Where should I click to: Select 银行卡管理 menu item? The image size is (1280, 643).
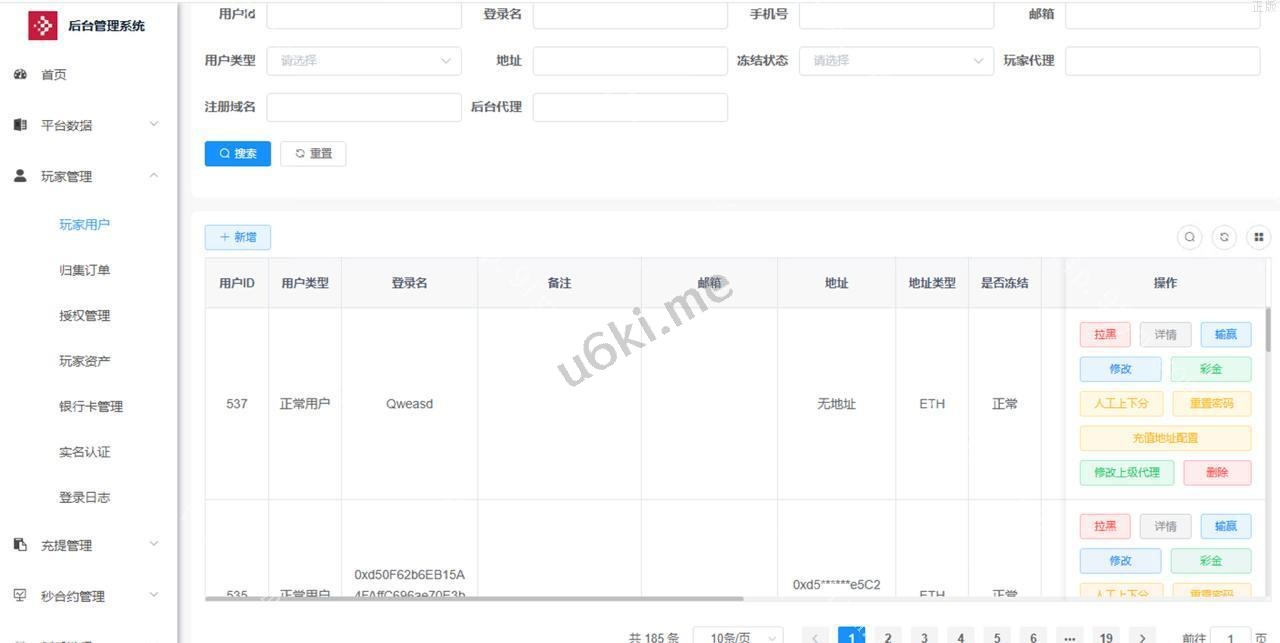coord(91,407)
